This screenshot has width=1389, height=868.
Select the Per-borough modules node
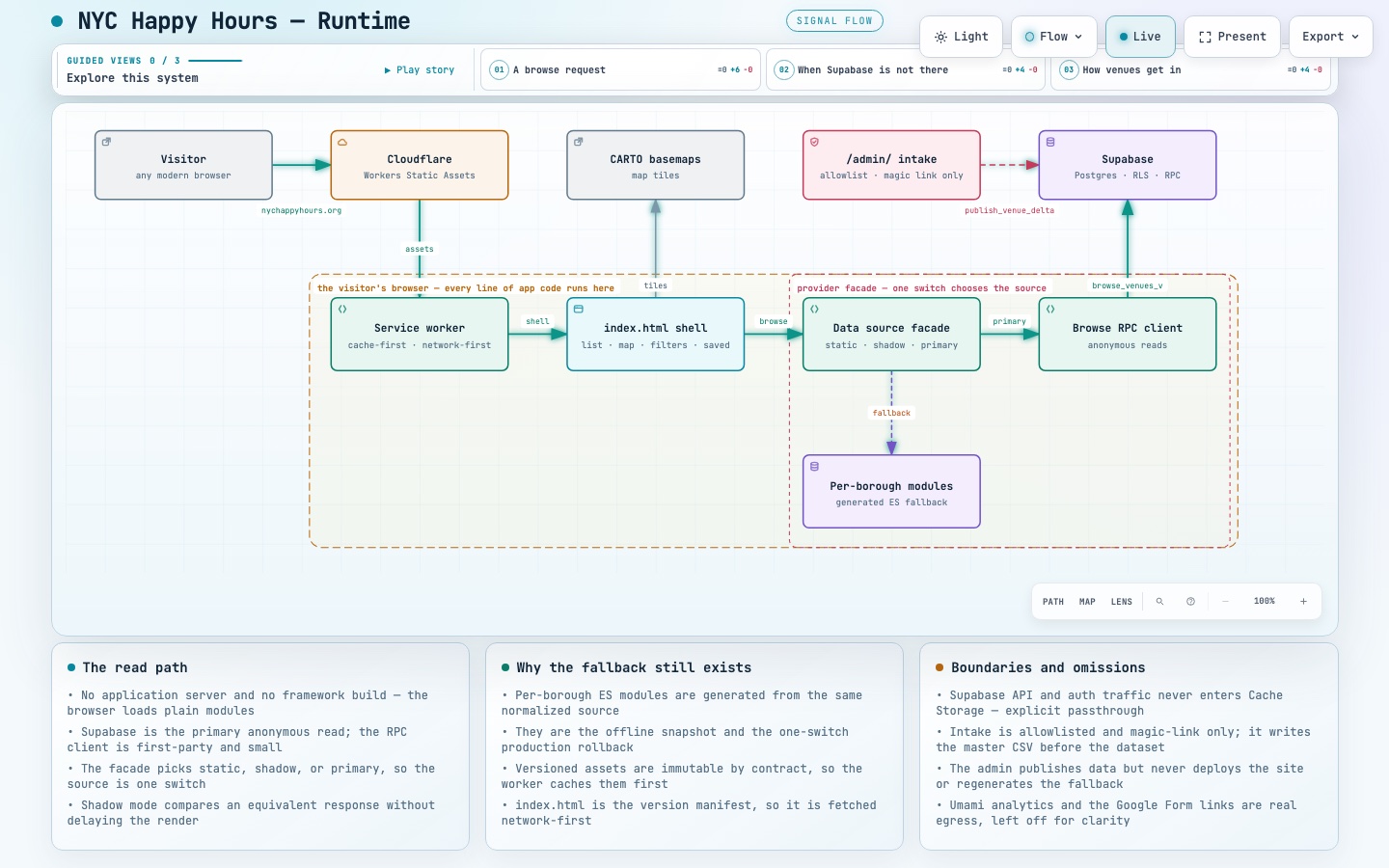point(891,492)
